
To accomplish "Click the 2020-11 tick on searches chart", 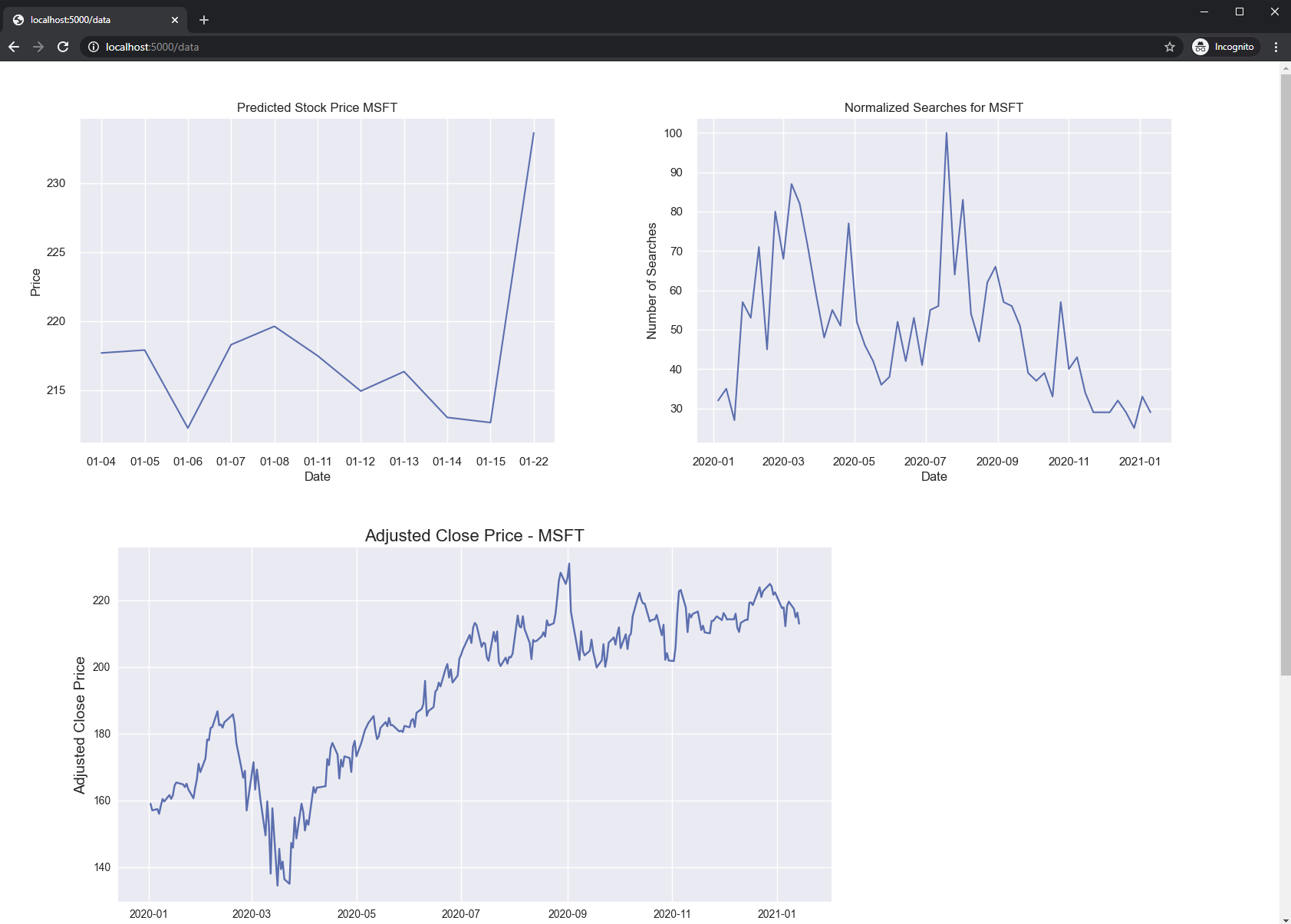I will [x=1069, y=461].
